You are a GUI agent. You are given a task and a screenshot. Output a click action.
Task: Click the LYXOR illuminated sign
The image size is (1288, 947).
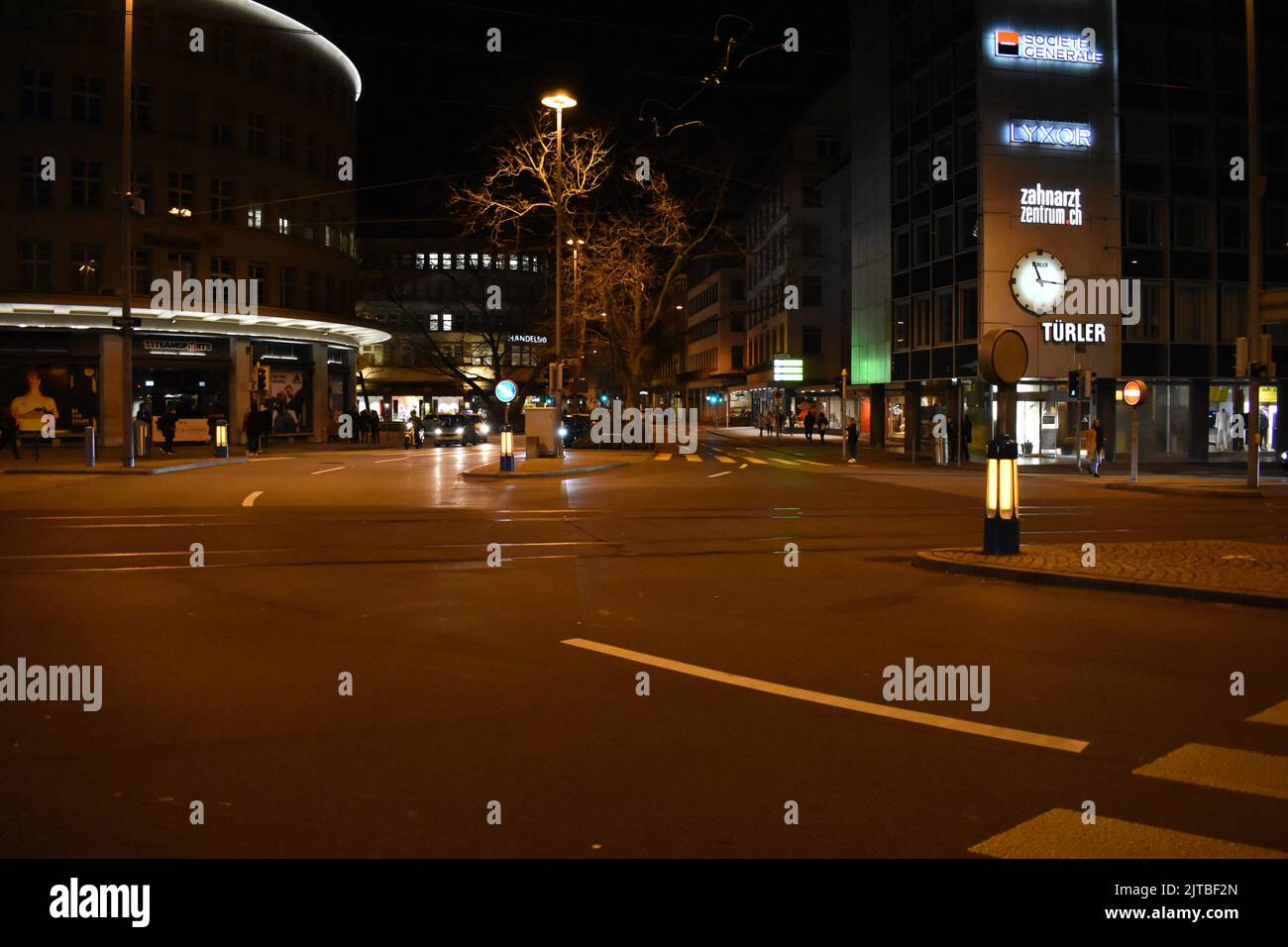click(1050, 135)
